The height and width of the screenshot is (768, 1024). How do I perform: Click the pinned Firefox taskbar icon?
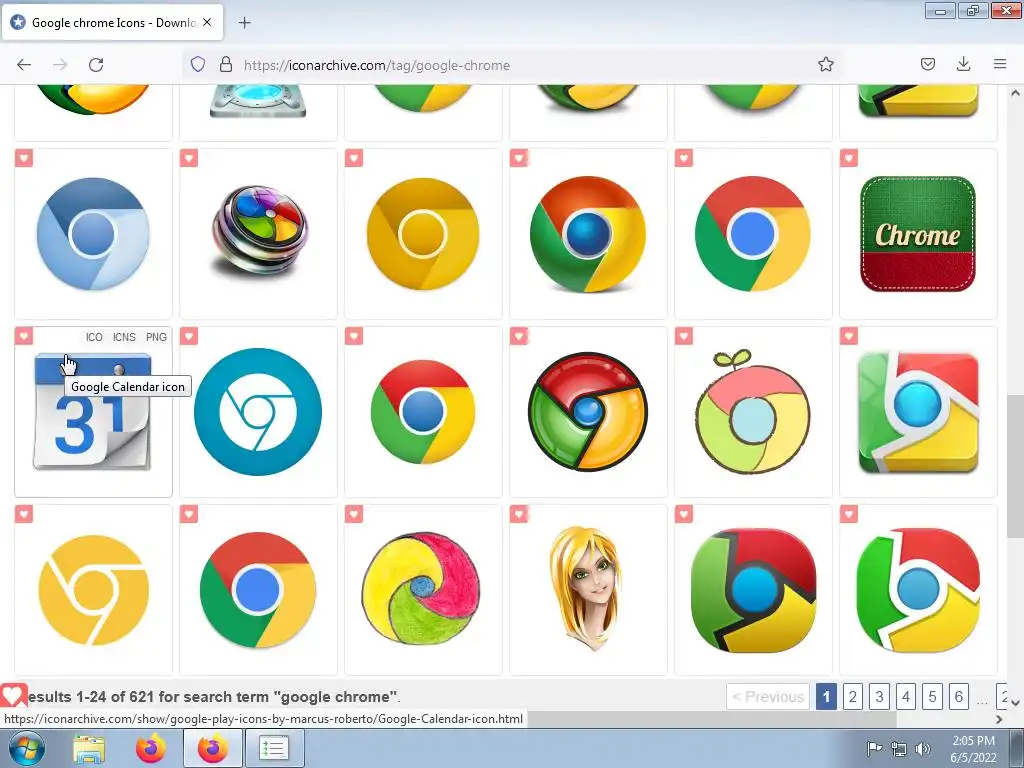150,749
